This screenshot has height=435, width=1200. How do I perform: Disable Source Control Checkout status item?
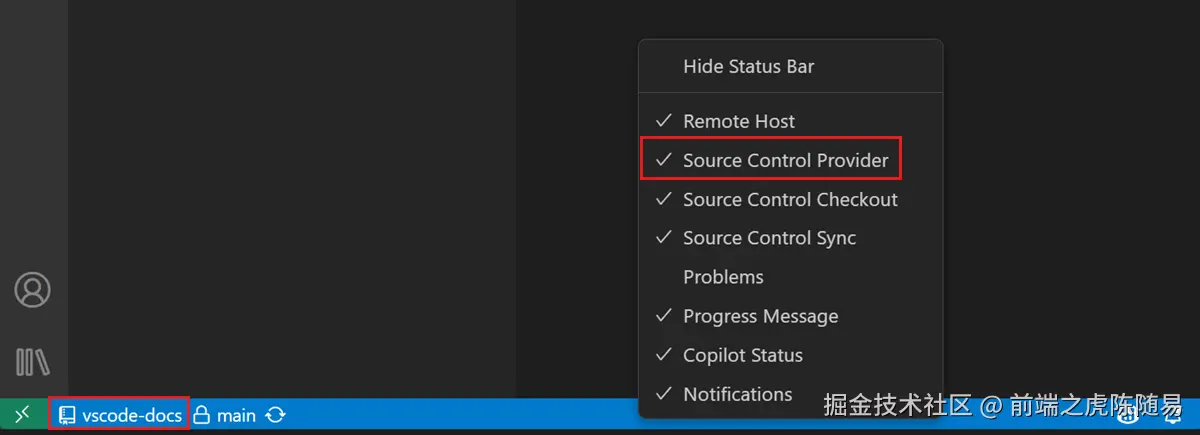click(x=790, y=199)
